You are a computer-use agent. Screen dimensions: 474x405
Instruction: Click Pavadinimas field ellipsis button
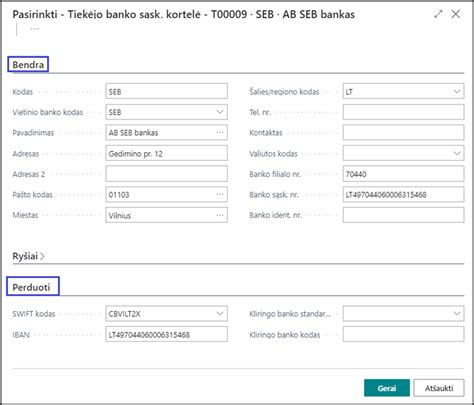(x=220, y=132)
